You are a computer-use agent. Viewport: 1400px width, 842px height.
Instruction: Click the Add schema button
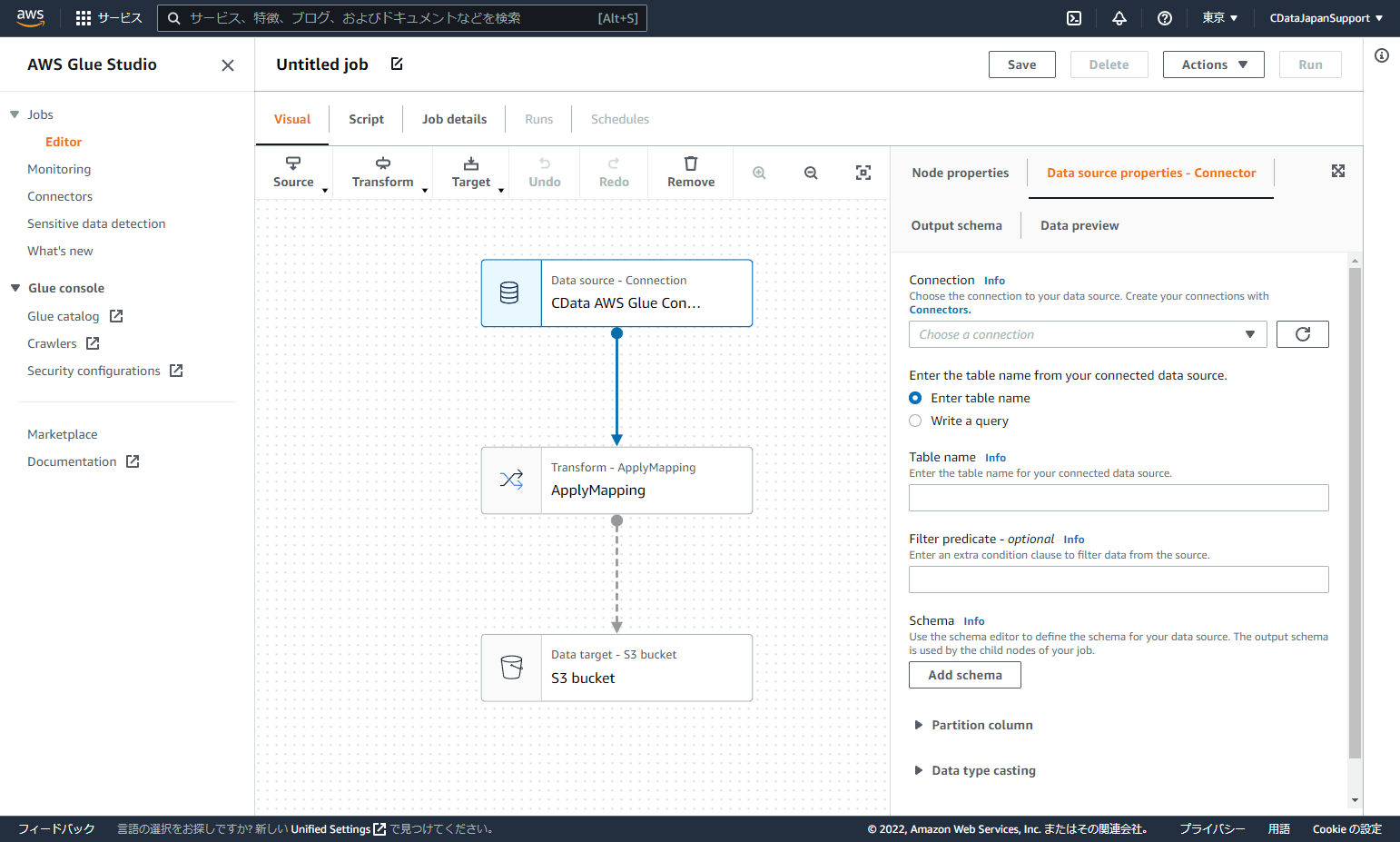(x=964, y=675)
